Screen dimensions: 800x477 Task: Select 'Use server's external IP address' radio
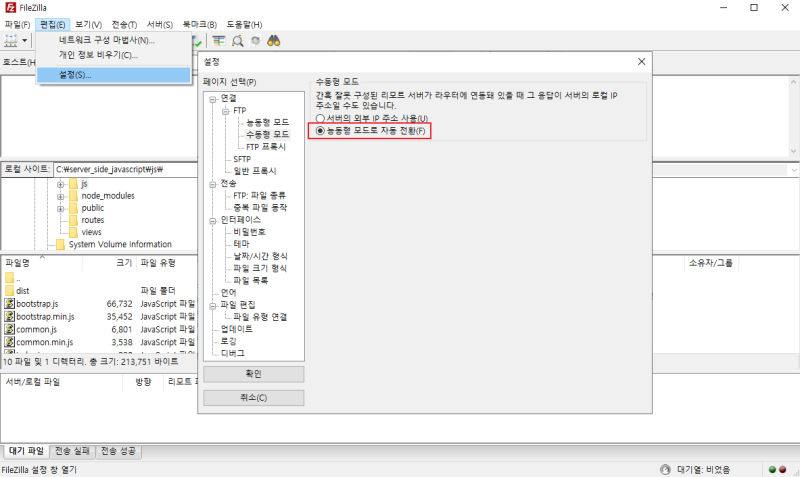pos(320,118)
